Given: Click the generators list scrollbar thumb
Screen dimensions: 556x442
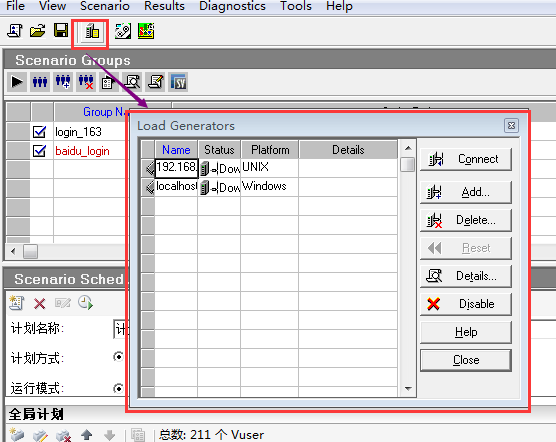Looking at the screenshot, I should click(x=408, y=164).
